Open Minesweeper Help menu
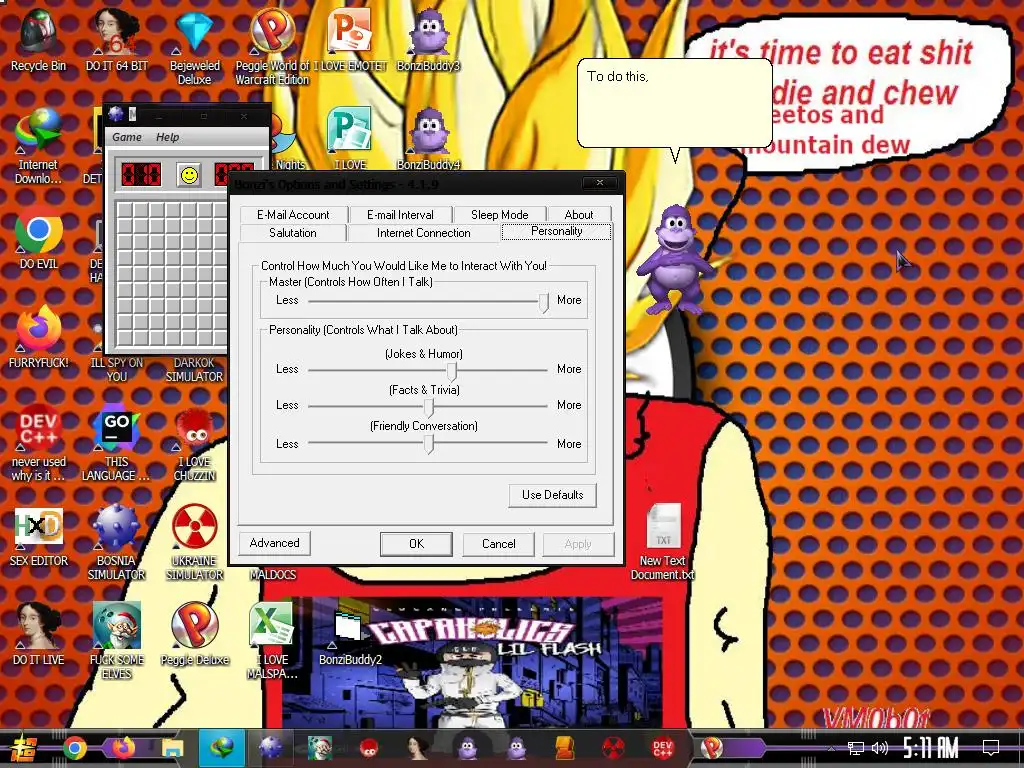The image size is (1024, 768). click(x=167, y=137)
